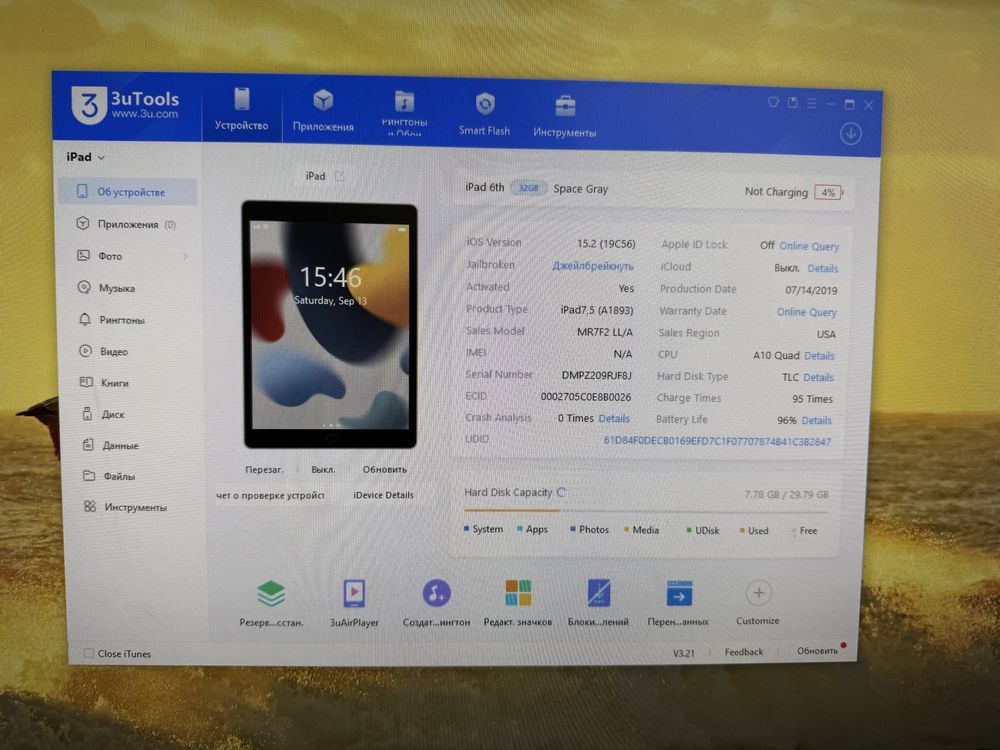This screenshot has height=750, width=1000.
Task: Click the 3uTools logo icon
Action: click(x=89, y=105)
